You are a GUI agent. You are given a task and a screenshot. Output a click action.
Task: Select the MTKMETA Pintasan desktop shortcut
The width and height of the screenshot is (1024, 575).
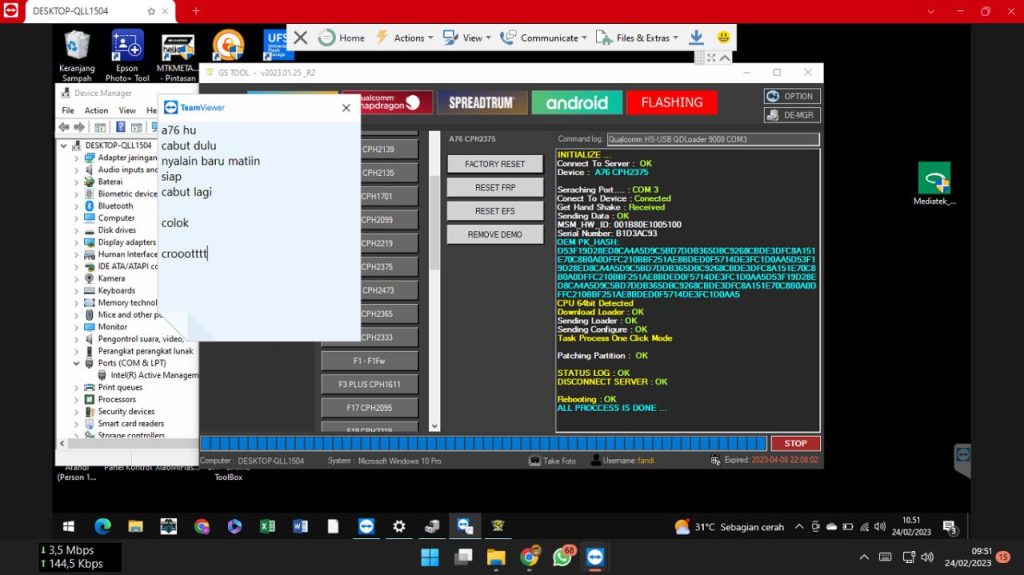[x=177, y=57]
